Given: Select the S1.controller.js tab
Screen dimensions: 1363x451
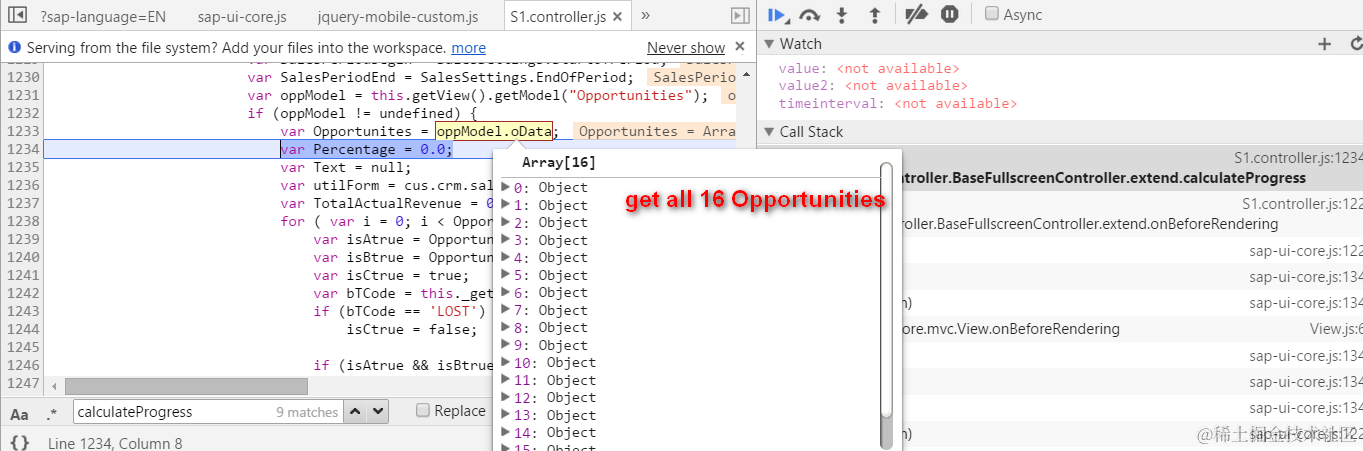Looking at the screenshot, I should 558,17.
